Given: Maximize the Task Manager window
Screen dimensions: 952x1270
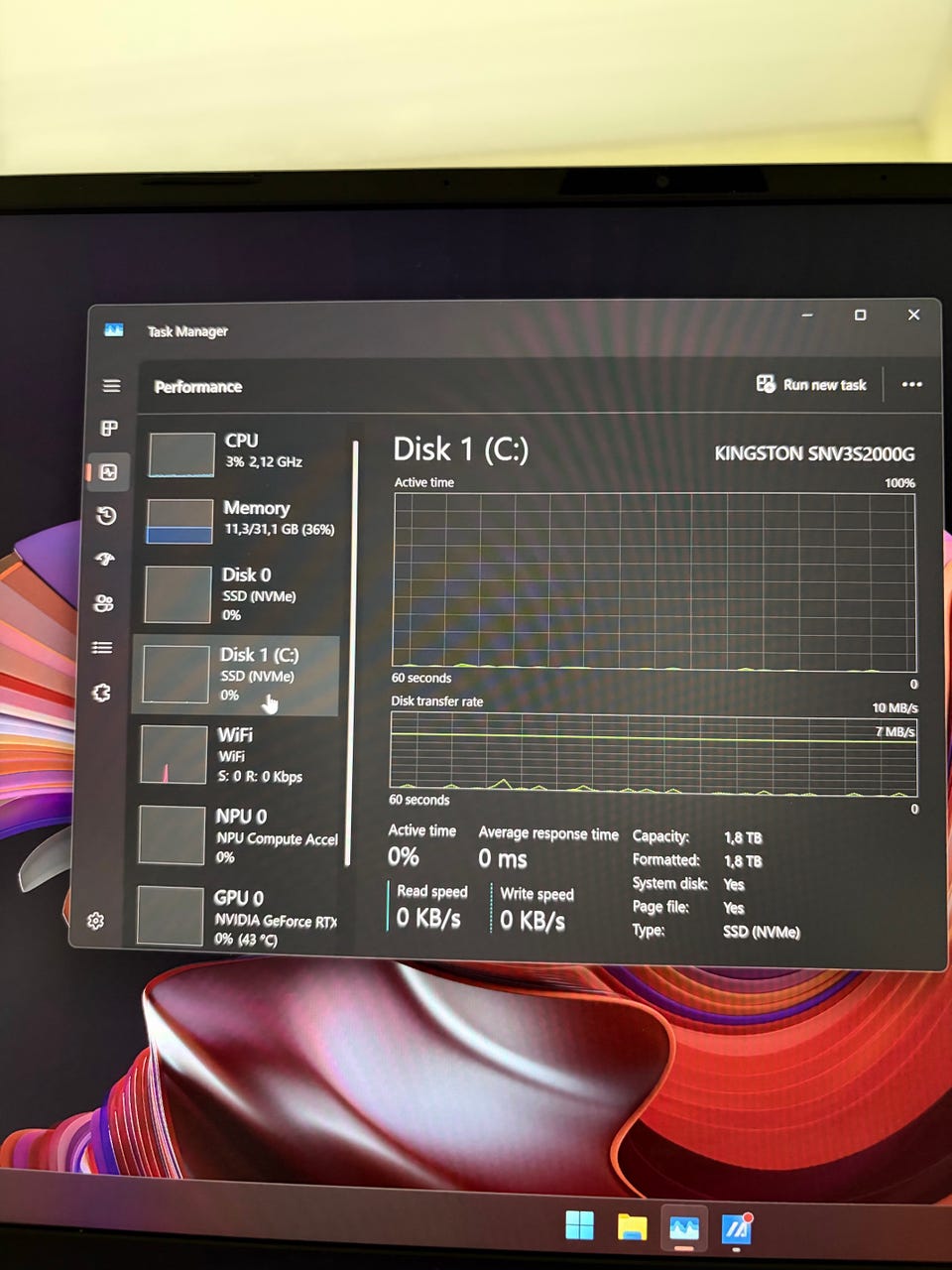Looking at the screenshot, I should (x=861, y=315).
